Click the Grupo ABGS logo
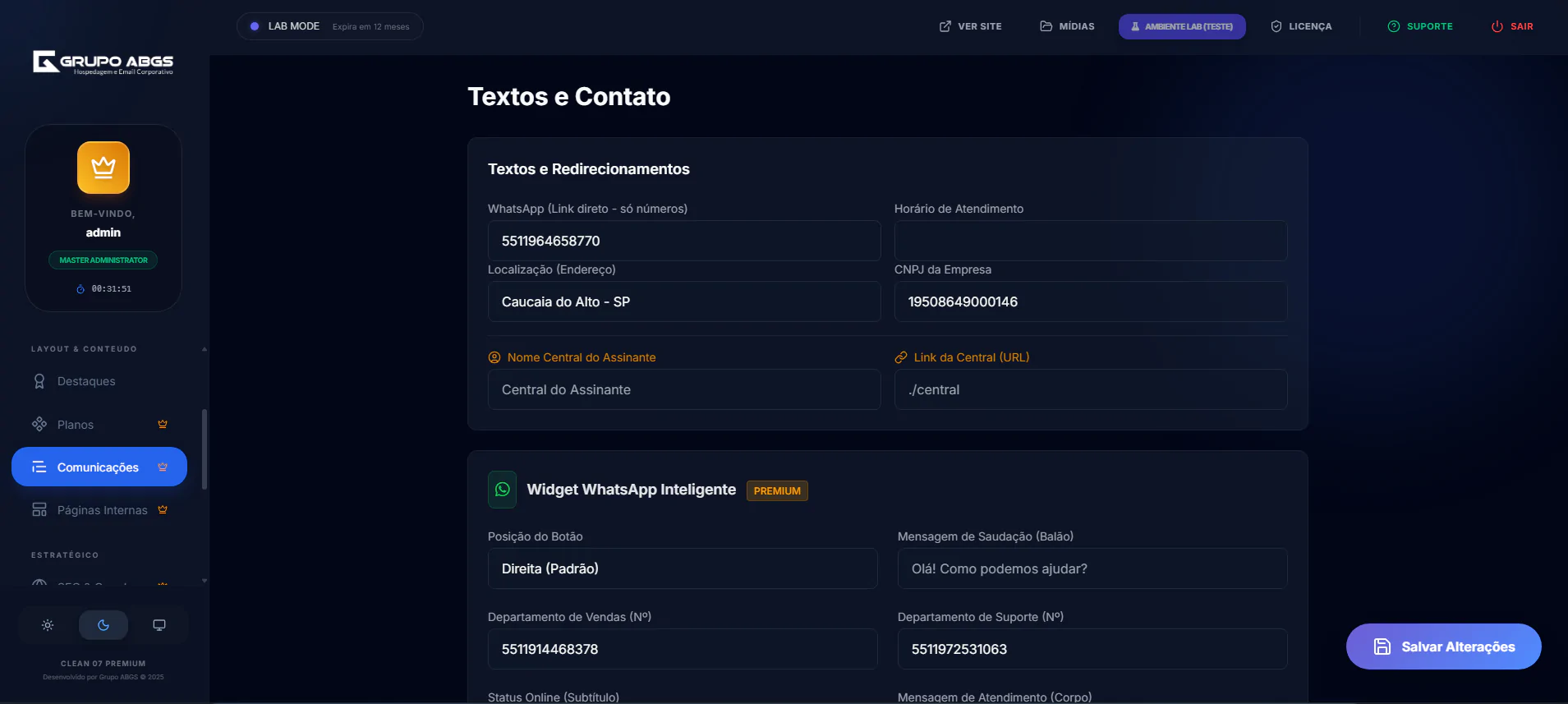 click(103, 62)
